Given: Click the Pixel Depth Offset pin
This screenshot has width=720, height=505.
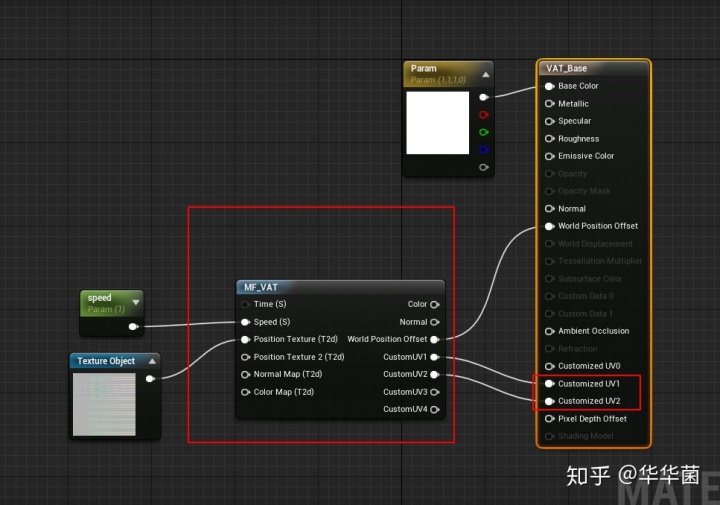Looking at the screenshot, I should [549, 419].
